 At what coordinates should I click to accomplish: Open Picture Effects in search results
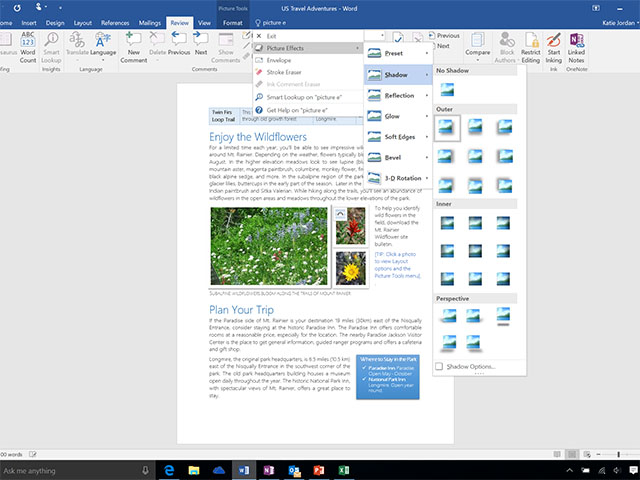(x=308, y=48)
